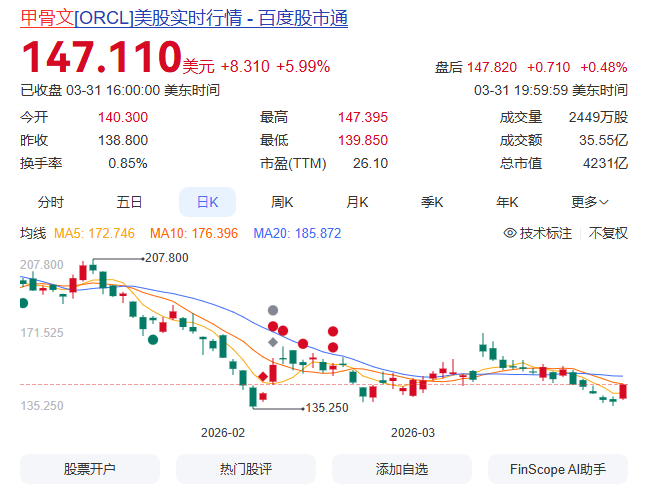663x497 pixels.
Task: Select the 日K chart tab
Action: (x=207, y=202)
